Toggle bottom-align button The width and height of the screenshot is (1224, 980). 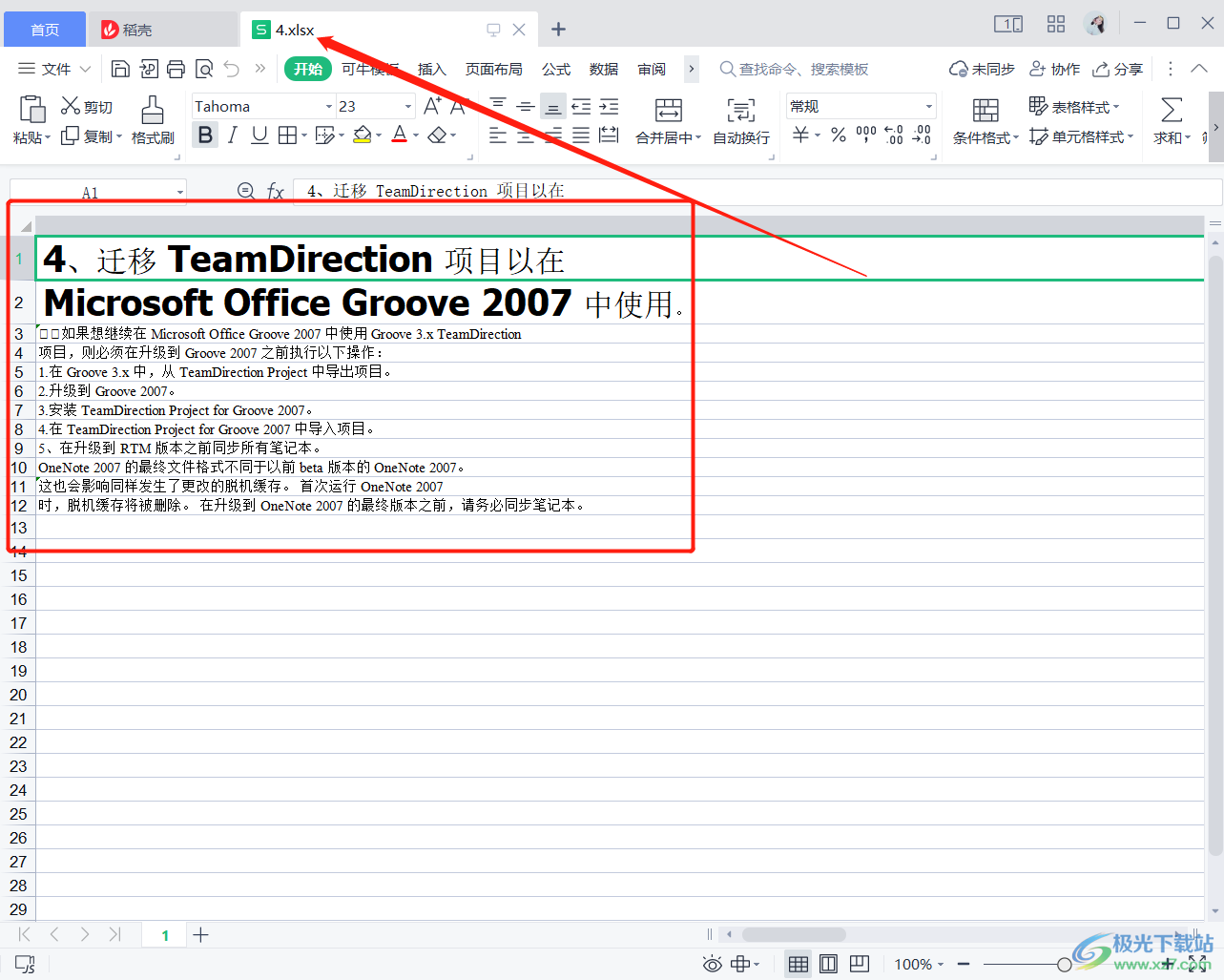click(552, 106)
